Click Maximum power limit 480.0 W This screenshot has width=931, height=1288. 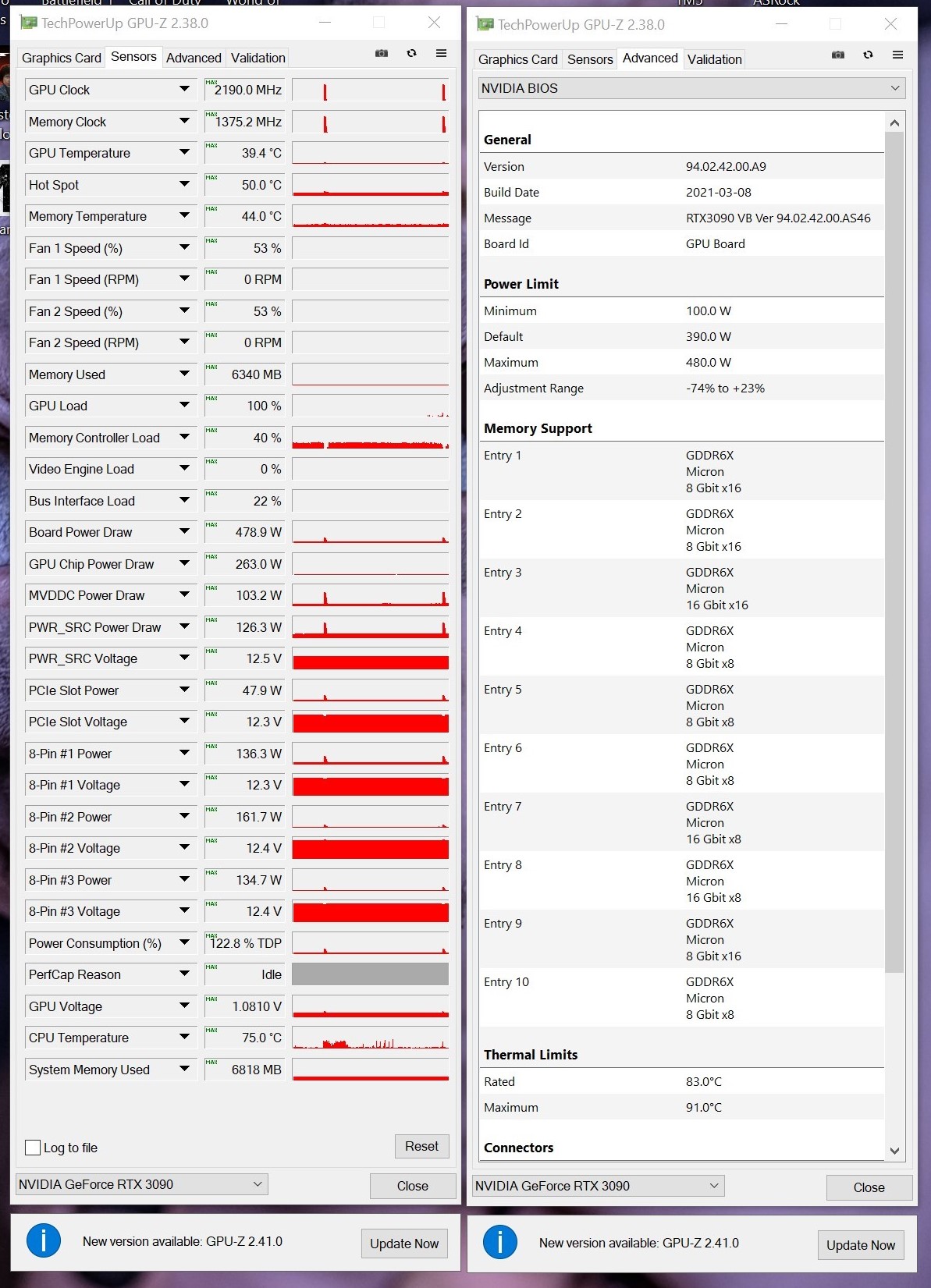click(709, 362)
